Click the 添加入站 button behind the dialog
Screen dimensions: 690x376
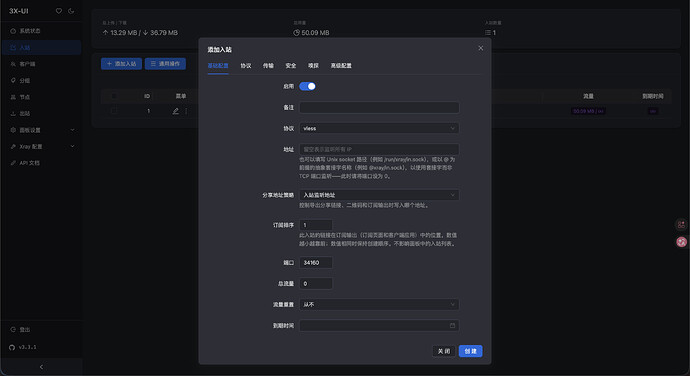tap(121, 64)
